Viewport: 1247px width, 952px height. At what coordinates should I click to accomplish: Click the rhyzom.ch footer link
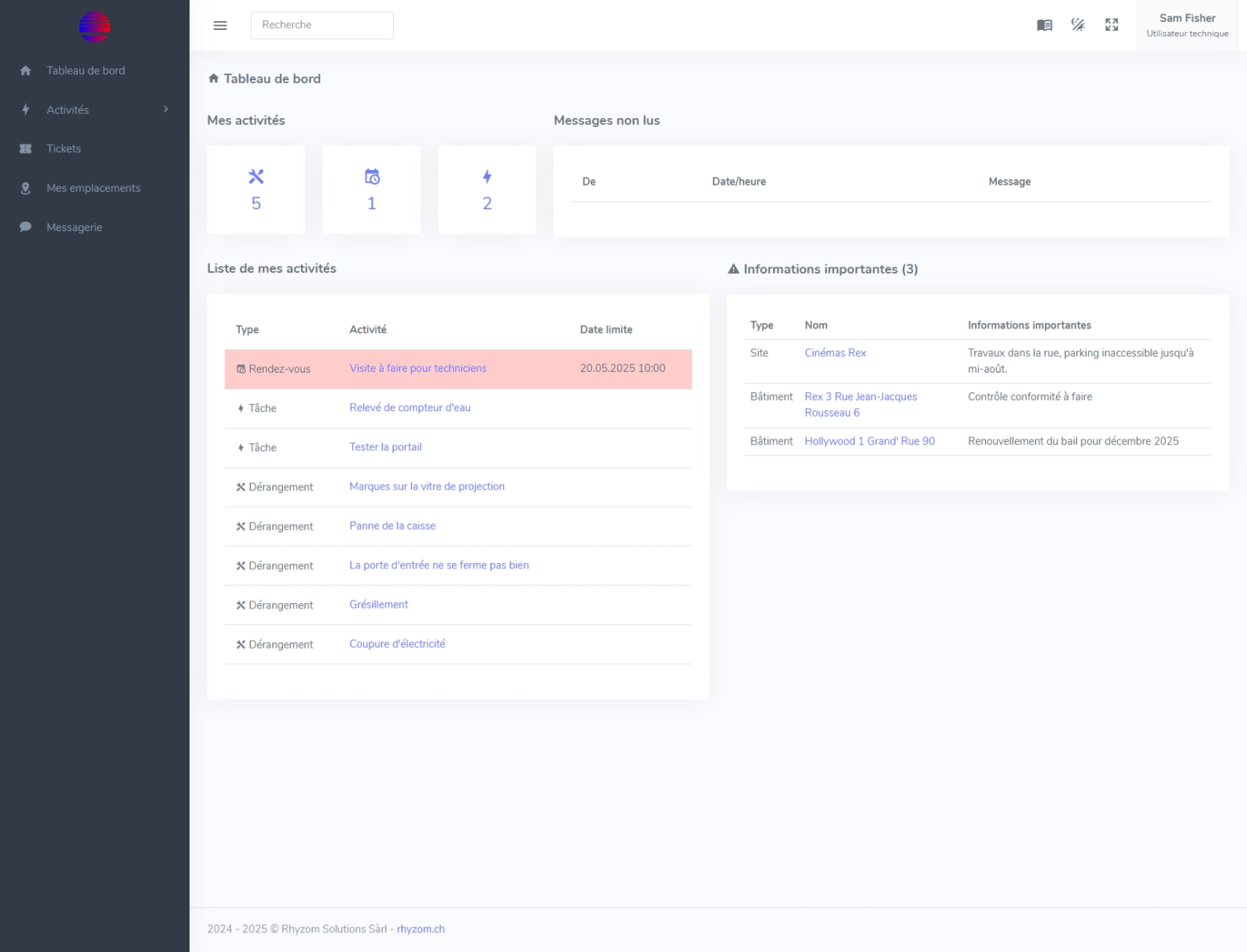[x=421, y=929]
